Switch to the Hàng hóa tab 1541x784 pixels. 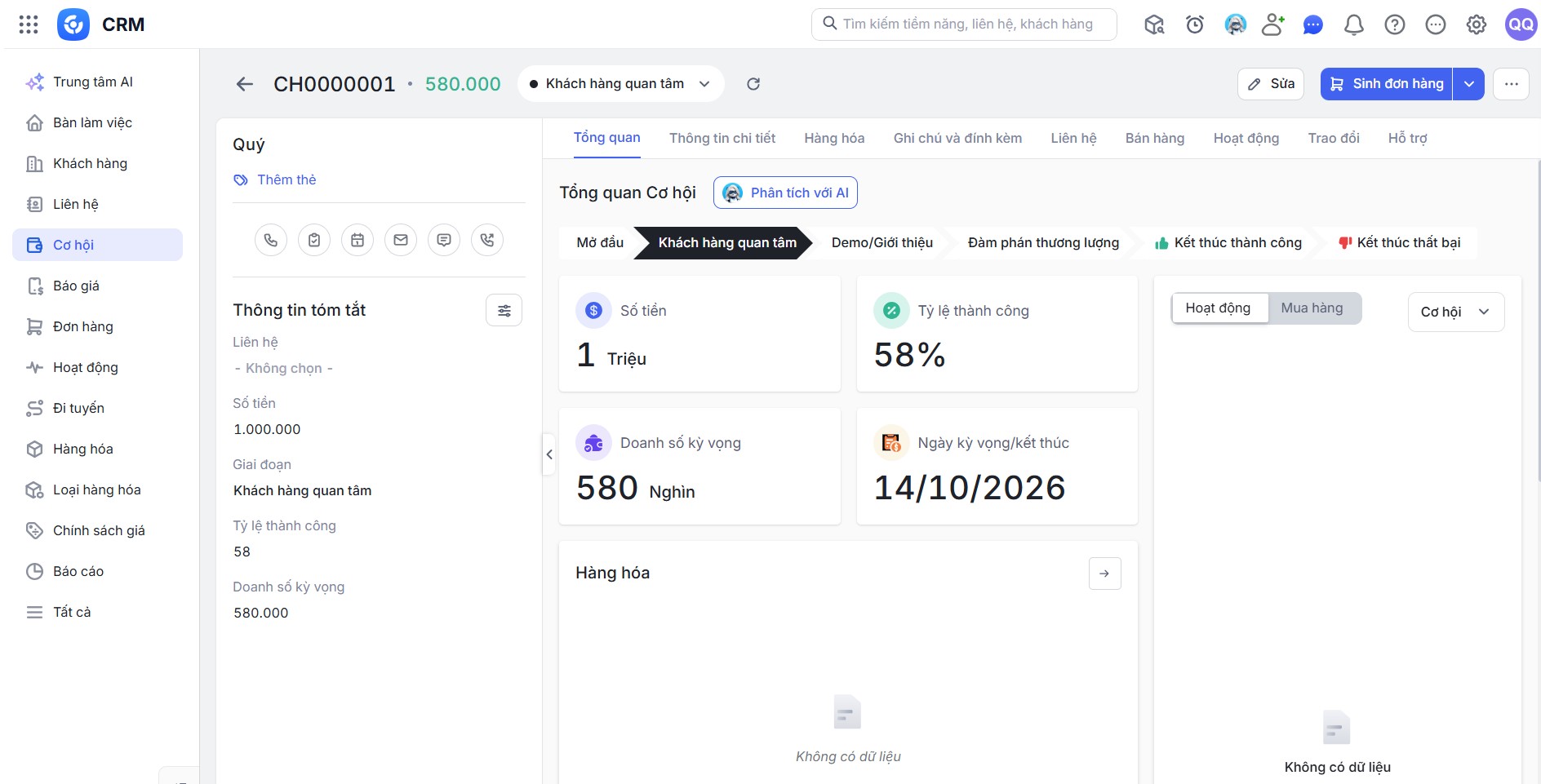tap(834, 139)
